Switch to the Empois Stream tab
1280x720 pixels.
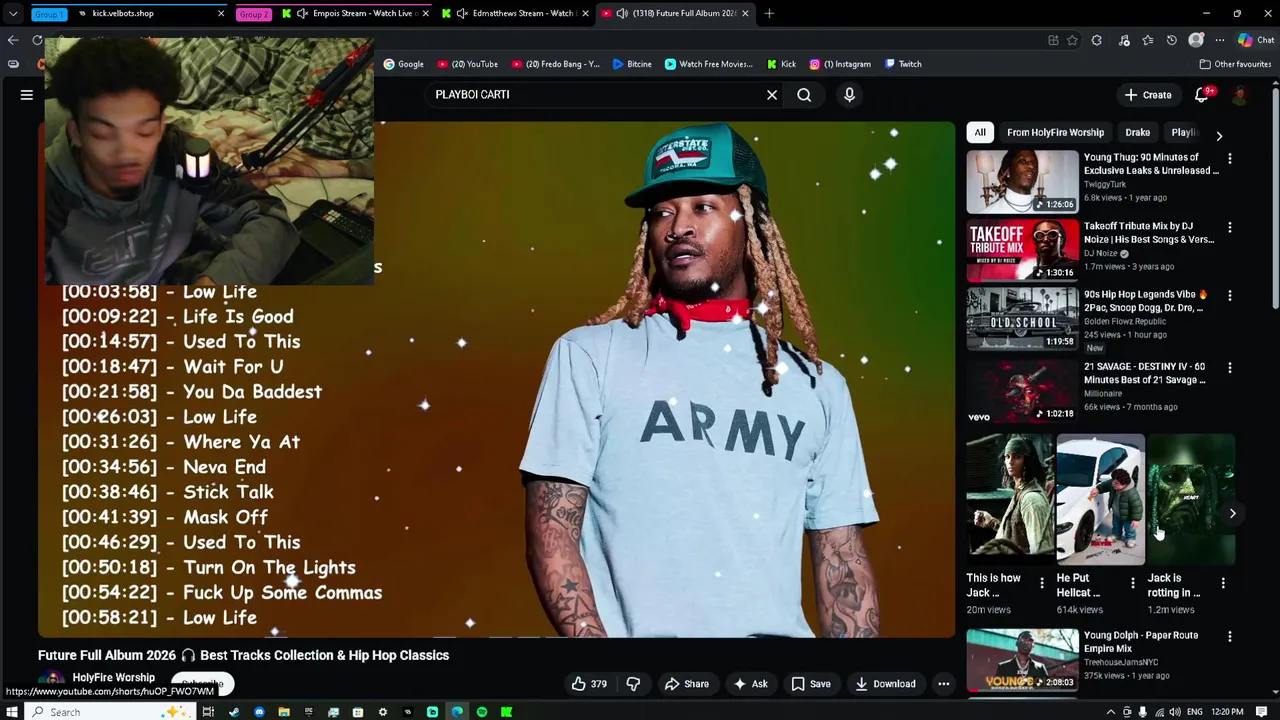pyautogui.click(x=357, y=14)
